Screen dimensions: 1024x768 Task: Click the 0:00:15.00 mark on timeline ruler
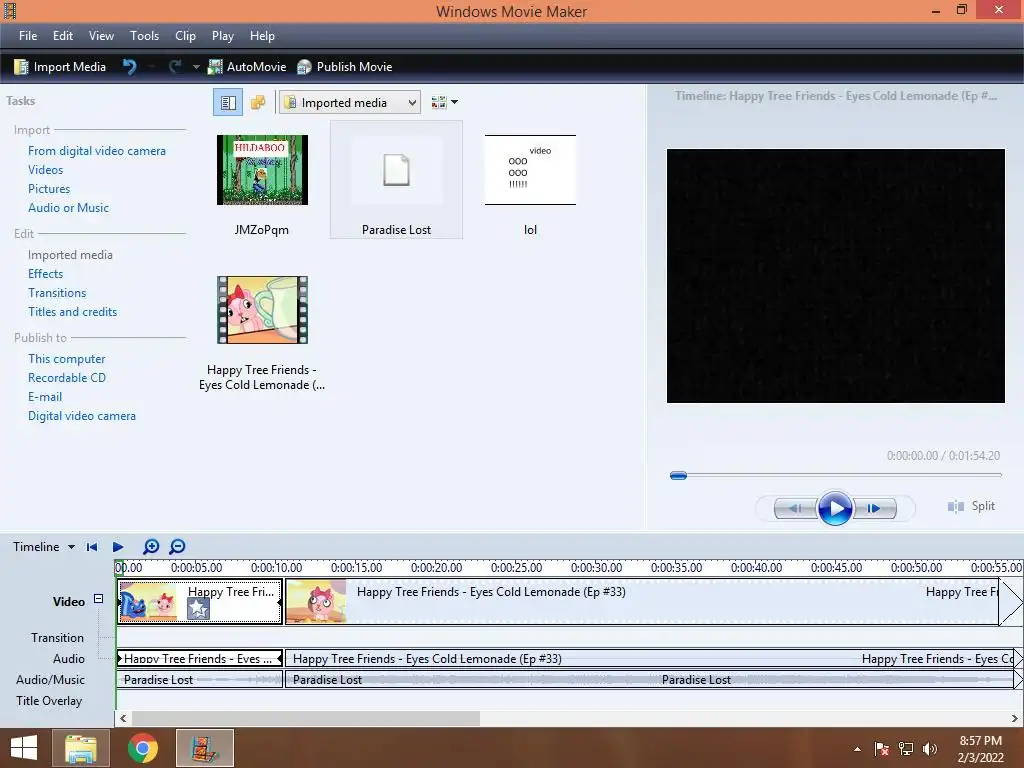click(x=357, y=568)
